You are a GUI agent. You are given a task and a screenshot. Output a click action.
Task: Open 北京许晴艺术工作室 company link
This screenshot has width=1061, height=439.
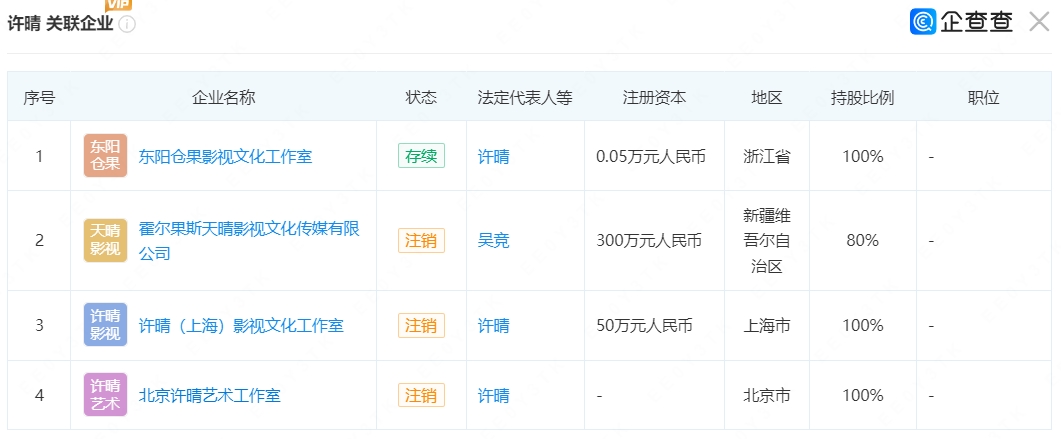210,396
